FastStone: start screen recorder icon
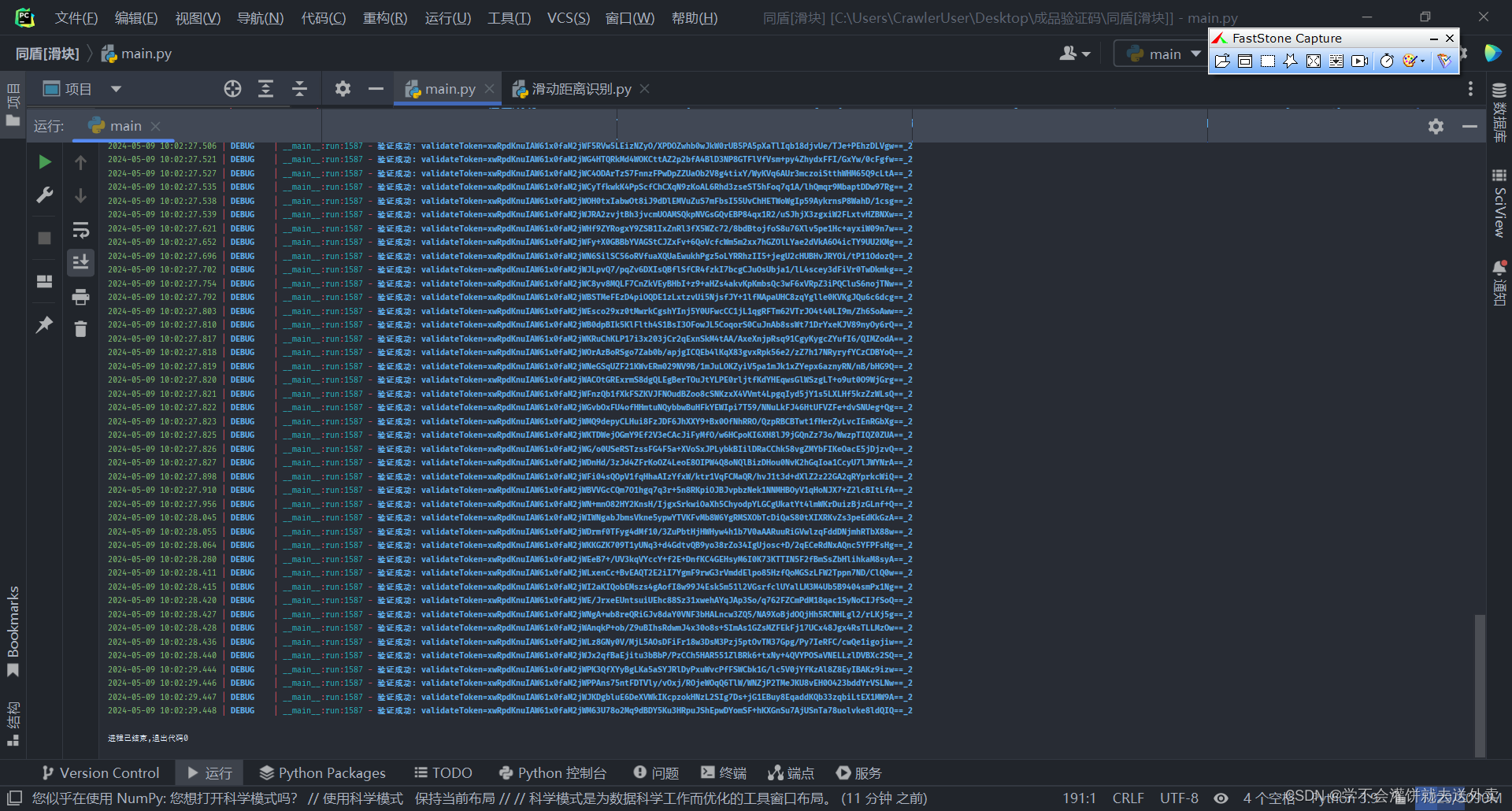 [1360, 61]
